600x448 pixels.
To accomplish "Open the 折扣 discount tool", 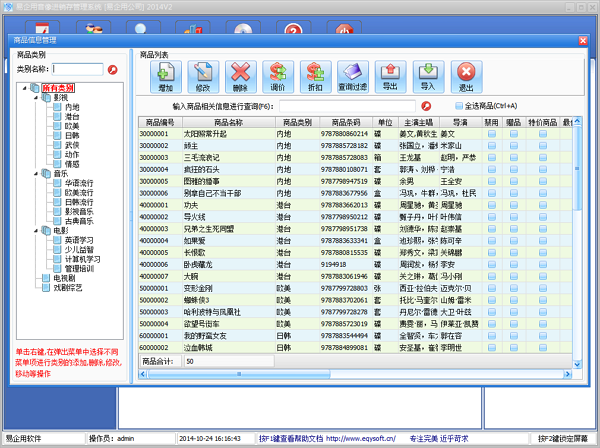I will pyautogui.click(x=316, y=77).
